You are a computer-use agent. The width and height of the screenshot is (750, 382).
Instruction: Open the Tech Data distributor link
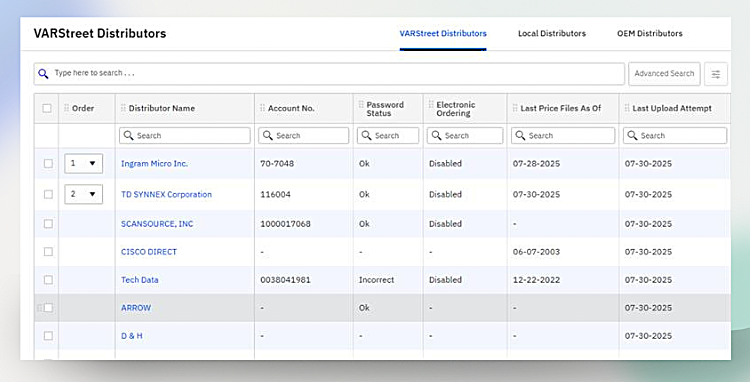(x=139, y=280)
